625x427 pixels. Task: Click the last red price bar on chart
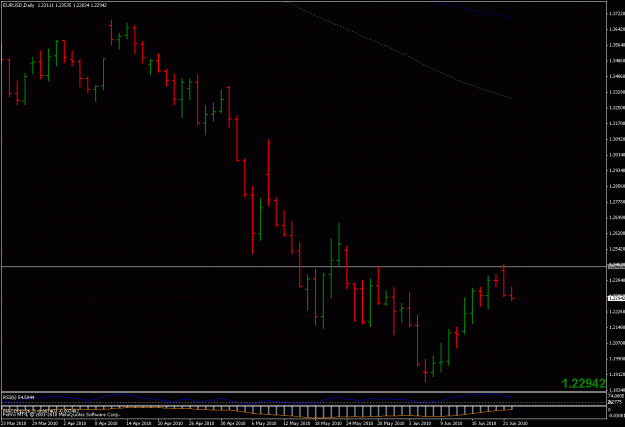[x=512, y=294]
